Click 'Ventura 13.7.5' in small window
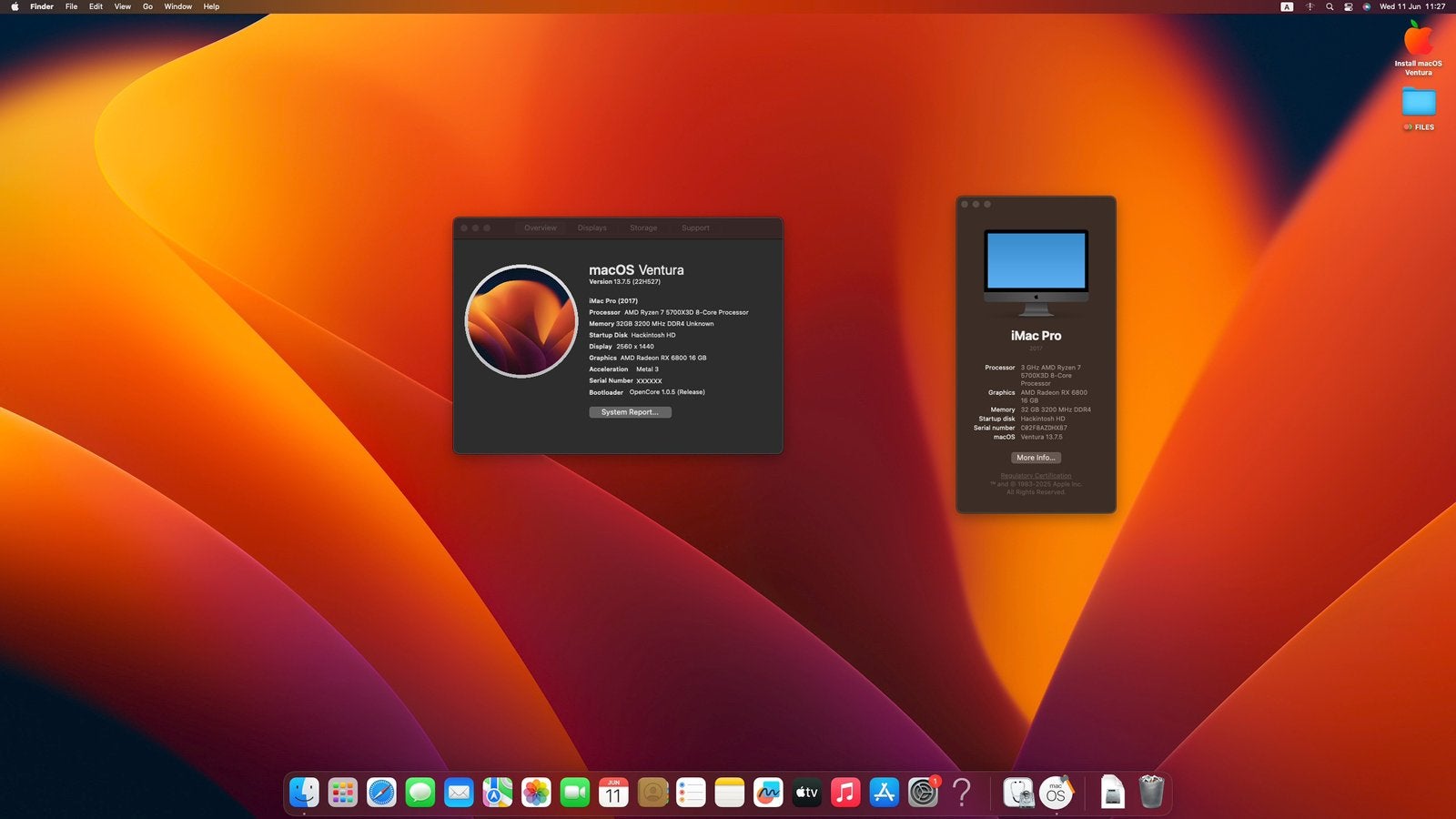The image size is (1456, 819). [x=1041, y=437]
